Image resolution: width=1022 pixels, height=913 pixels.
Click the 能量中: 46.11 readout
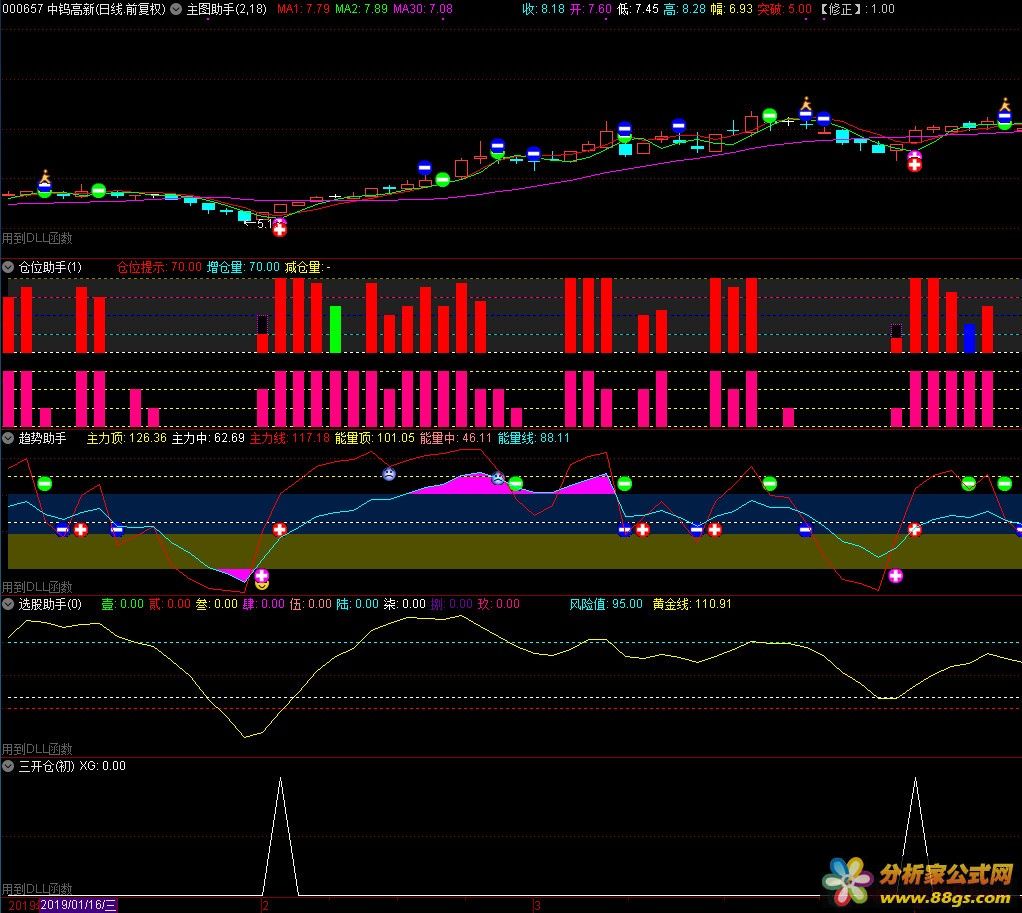(x=456, y=438)
